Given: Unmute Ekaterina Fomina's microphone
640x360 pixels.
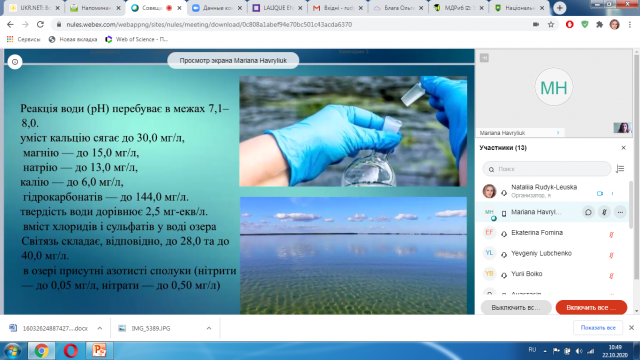Looking at the screenshot, I should point(611,234).
